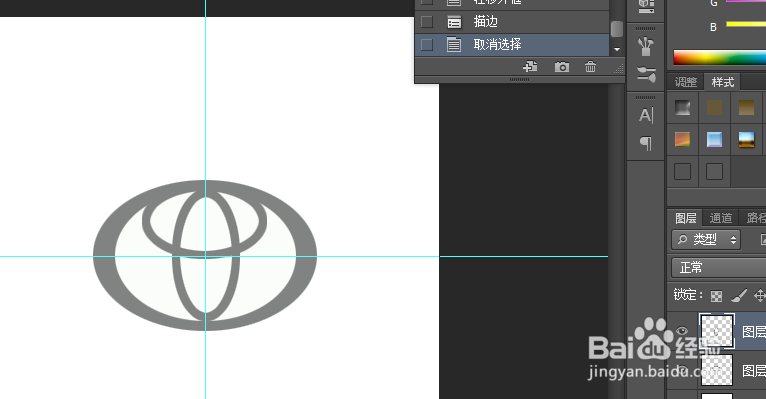Apply the flat brown style swatch
766x399 pixels.
(714, 108)
